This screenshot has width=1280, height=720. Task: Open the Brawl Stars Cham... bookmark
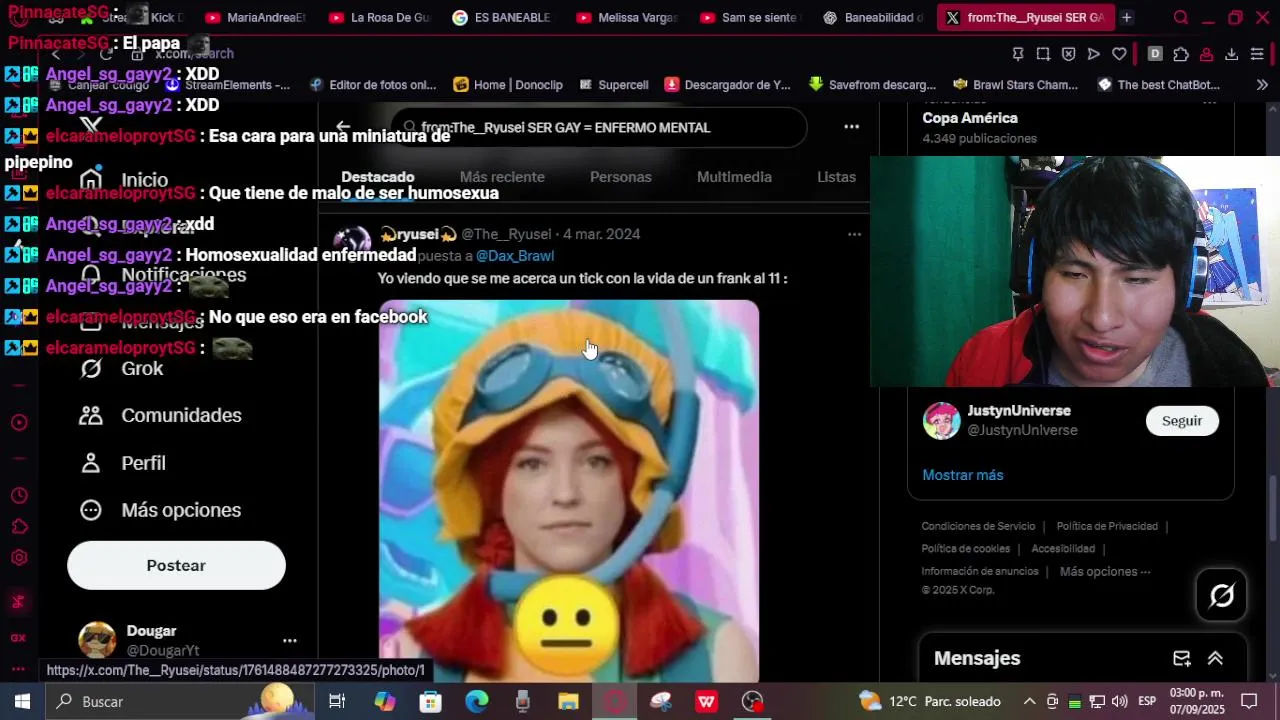(x=1015, y=85)
